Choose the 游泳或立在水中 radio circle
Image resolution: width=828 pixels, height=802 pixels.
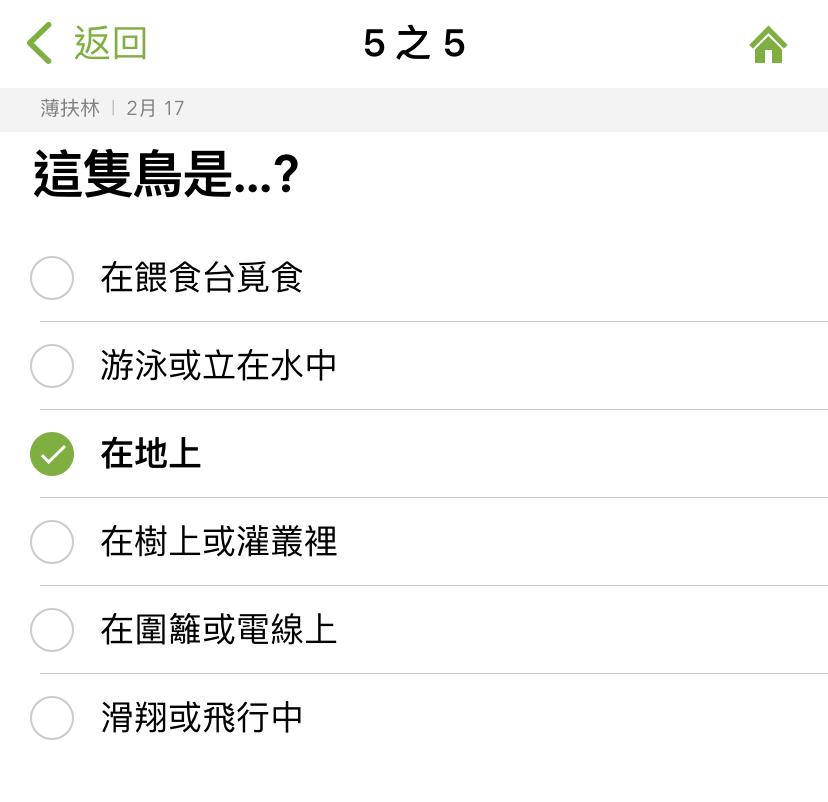(52, 366)
